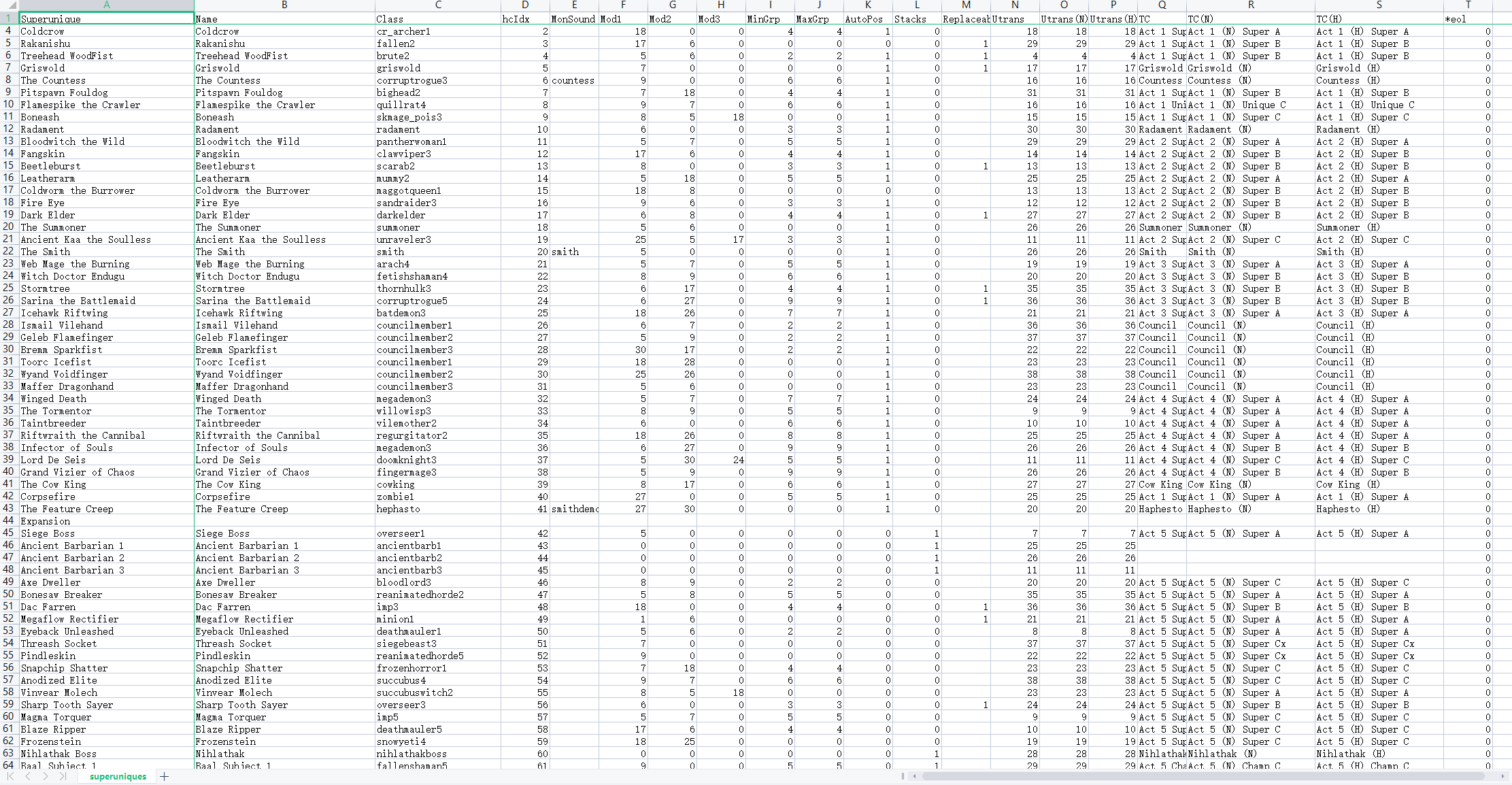
Task: Jump to first sheet using navigation arrow
Action: (11, 776)
